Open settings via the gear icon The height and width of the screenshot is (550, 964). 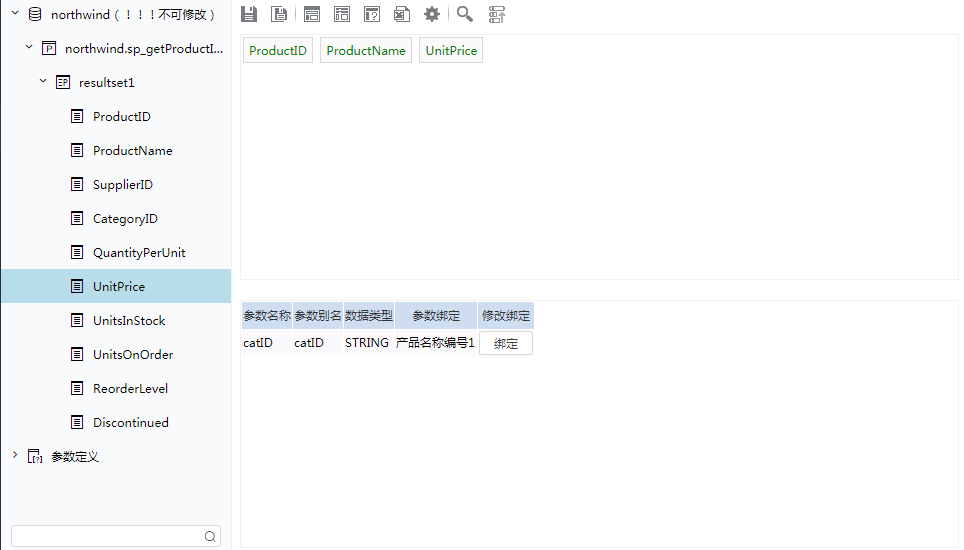(x=432, y=14)
